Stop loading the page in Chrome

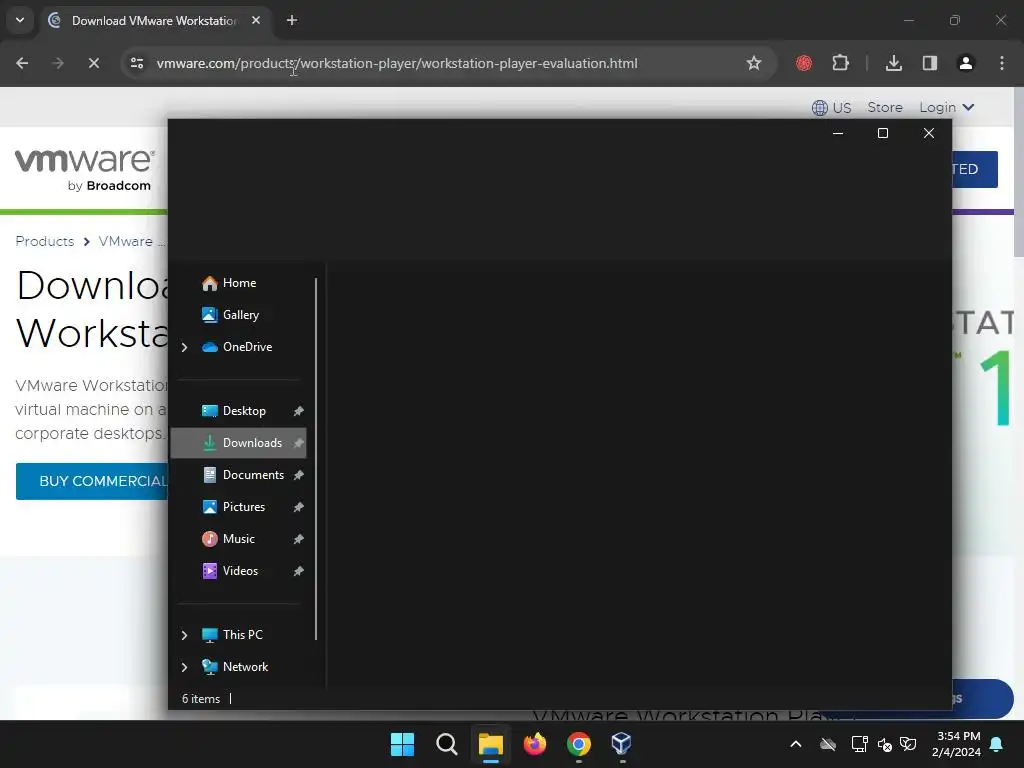tap(93, 63)
